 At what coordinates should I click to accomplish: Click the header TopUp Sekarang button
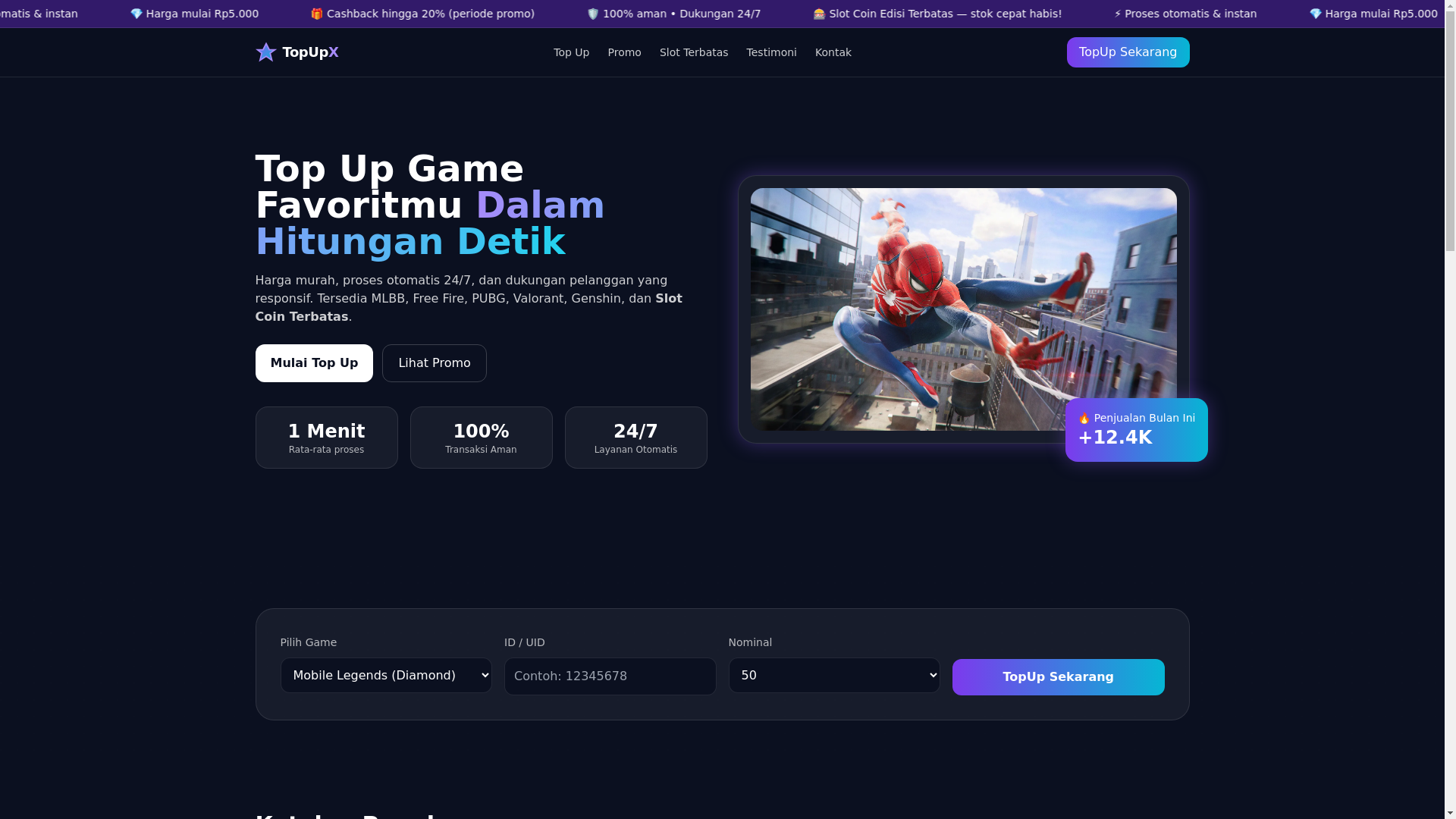[1128, 52]
